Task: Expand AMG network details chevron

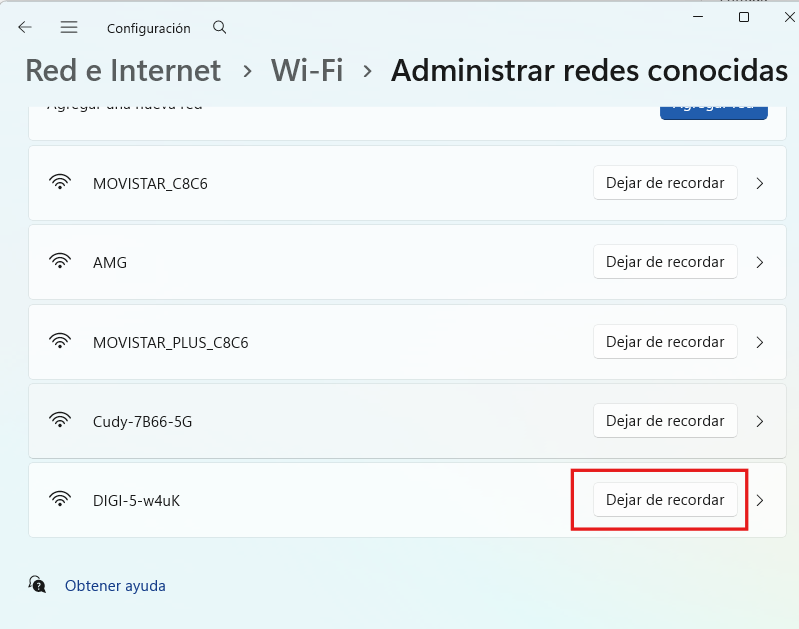Action: pyautogui.click(x=760, y=262)
